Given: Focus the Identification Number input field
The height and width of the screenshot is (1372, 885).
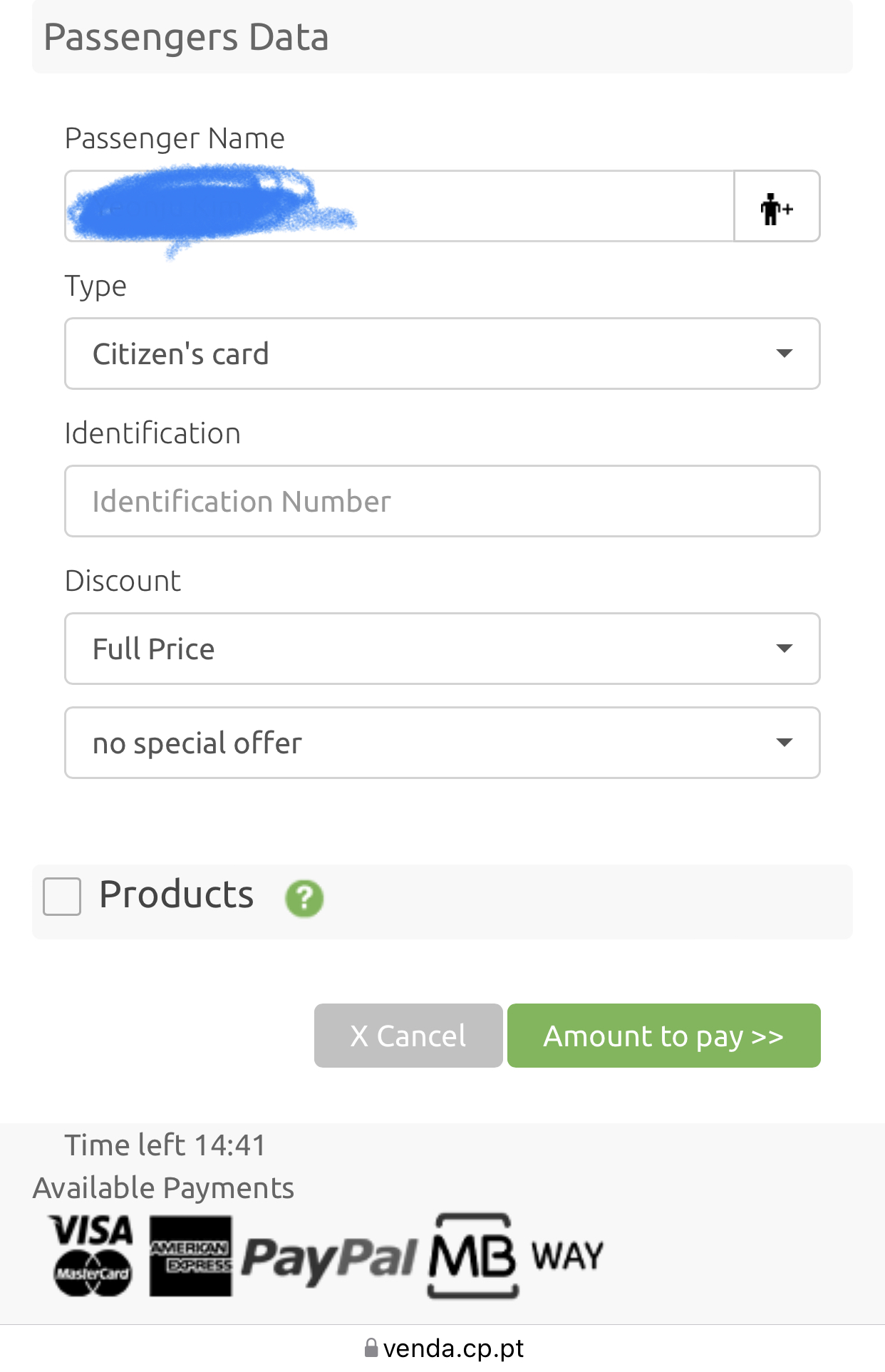Looking at the screenshot, I should point(442,501).
